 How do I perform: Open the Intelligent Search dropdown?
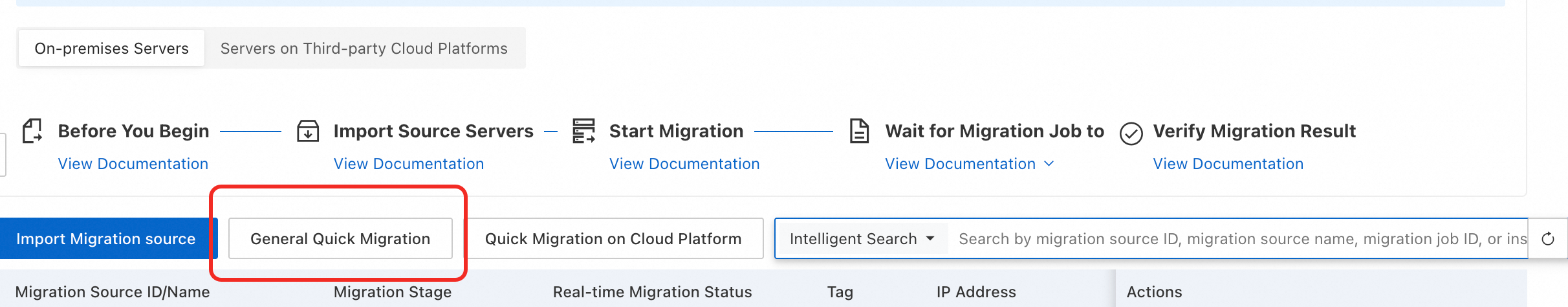(x=862, y=239)
